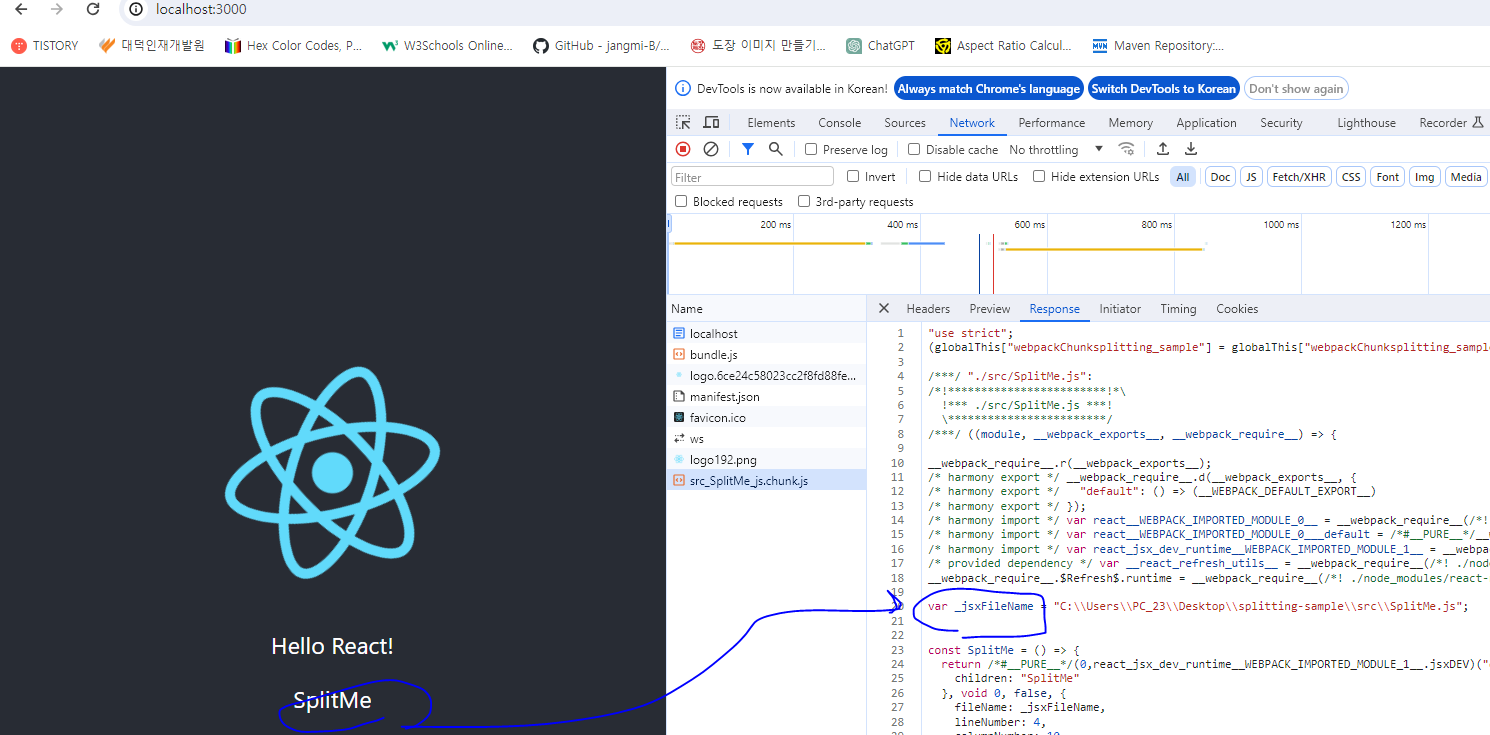The image size is (1490, 735).
Task: Click the inspect element selector icon
Action: (683, 122)
